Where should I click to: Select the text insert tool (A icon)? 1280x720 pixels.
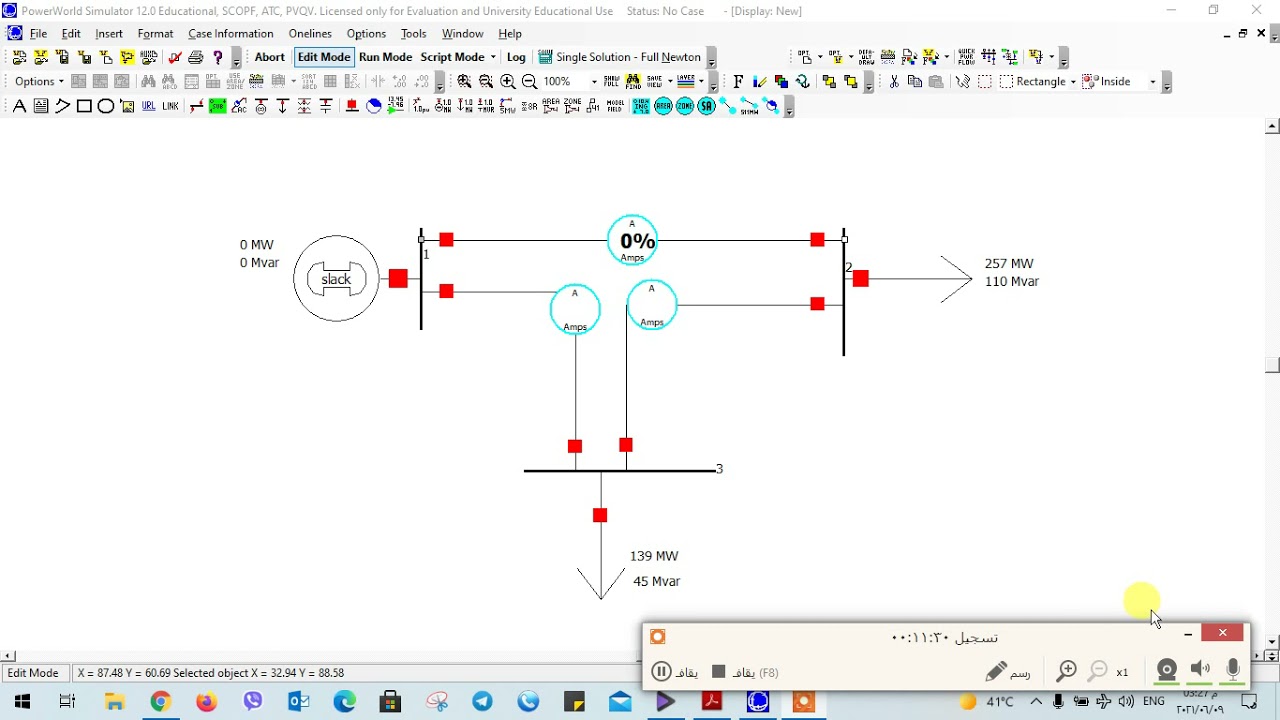point(19,106)
